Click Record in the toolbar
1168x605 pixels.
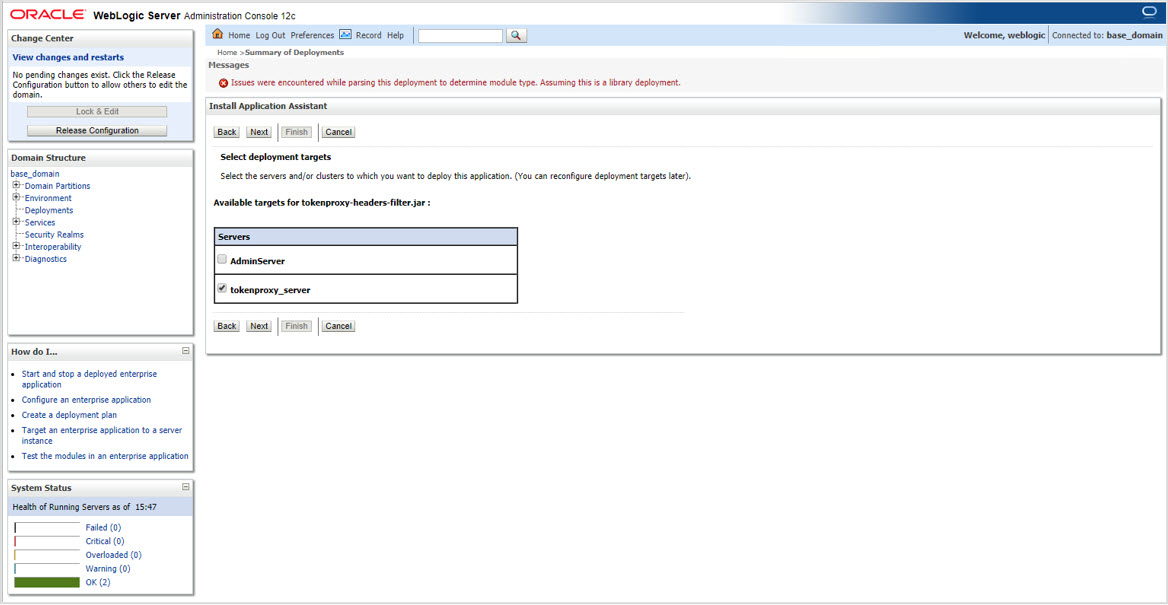(x=369, y=35)
